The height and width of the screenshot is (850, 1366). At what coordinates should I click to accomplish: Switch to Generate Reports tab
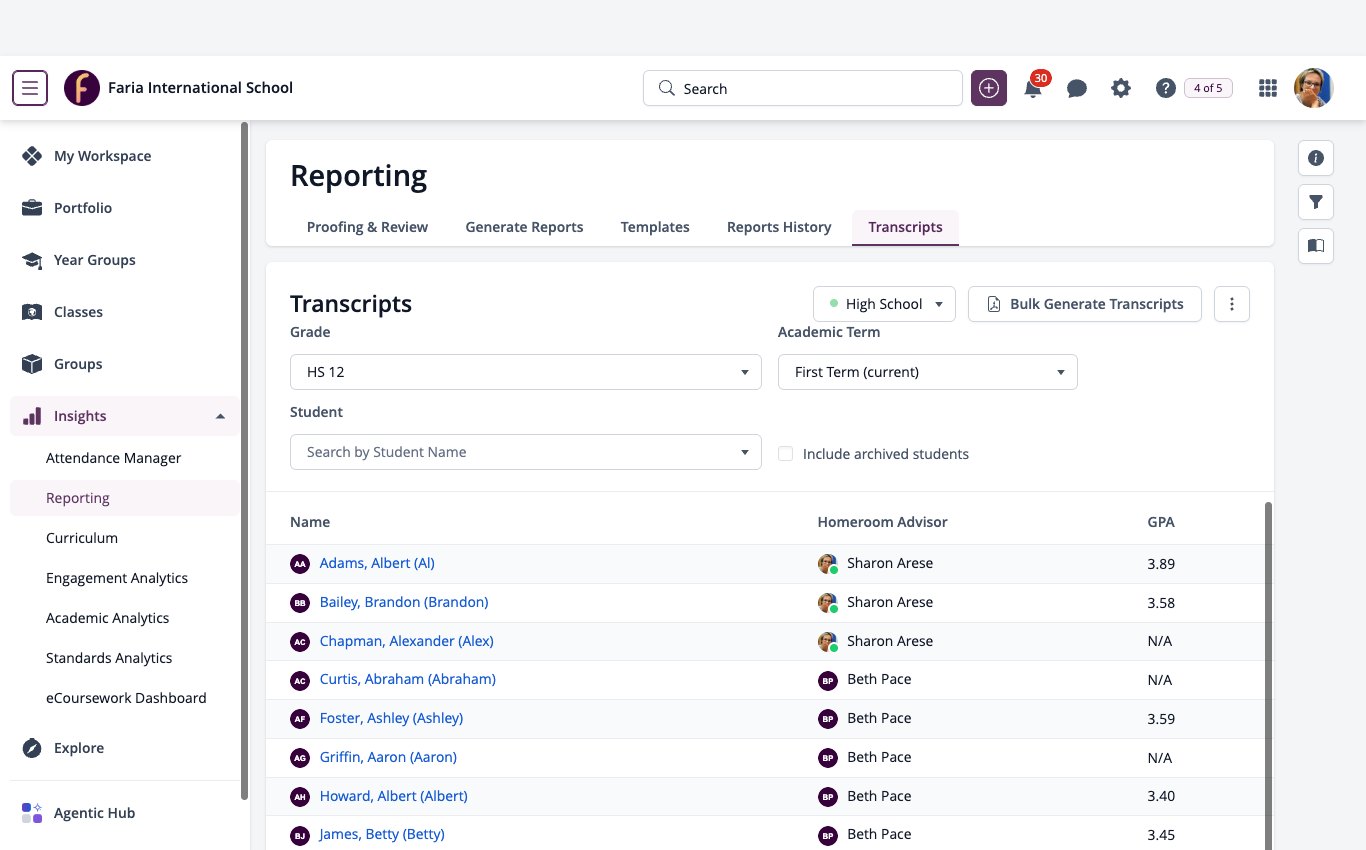(524, 227)
